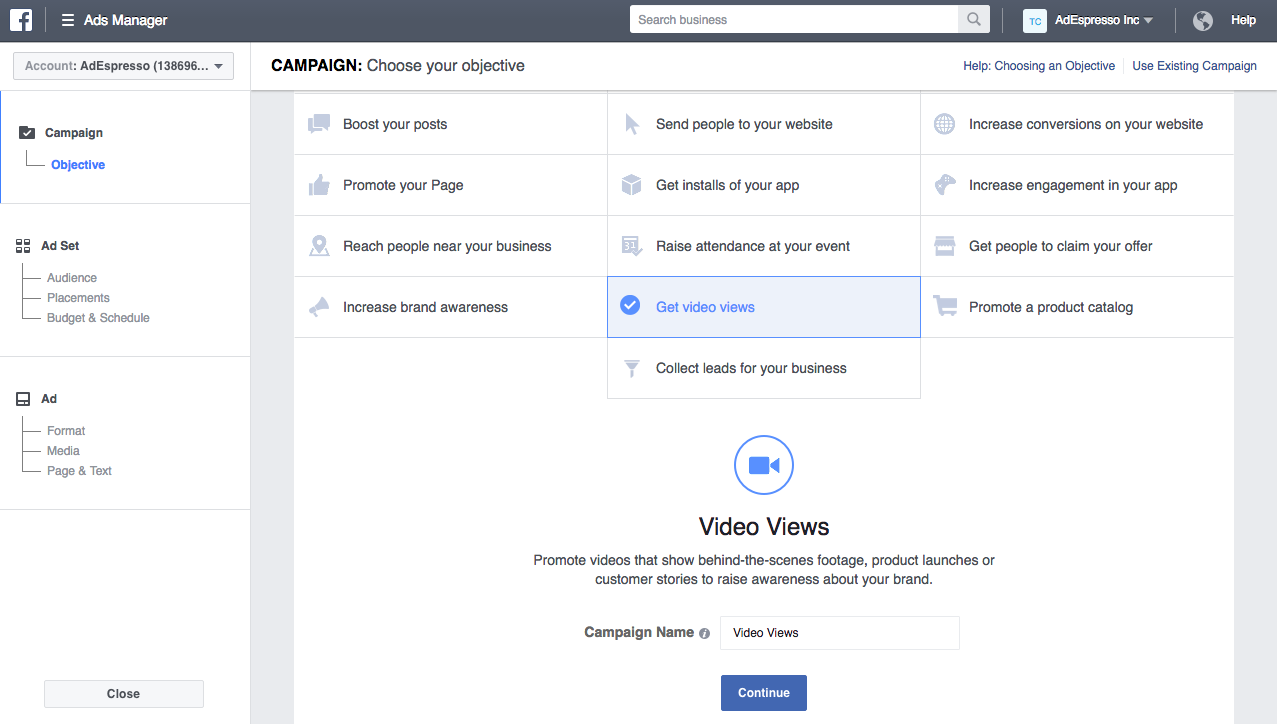The width and height of the screenshot is (1277, 724).
Task: Select Objective in the Campaign tree
Action: point(78,165)
